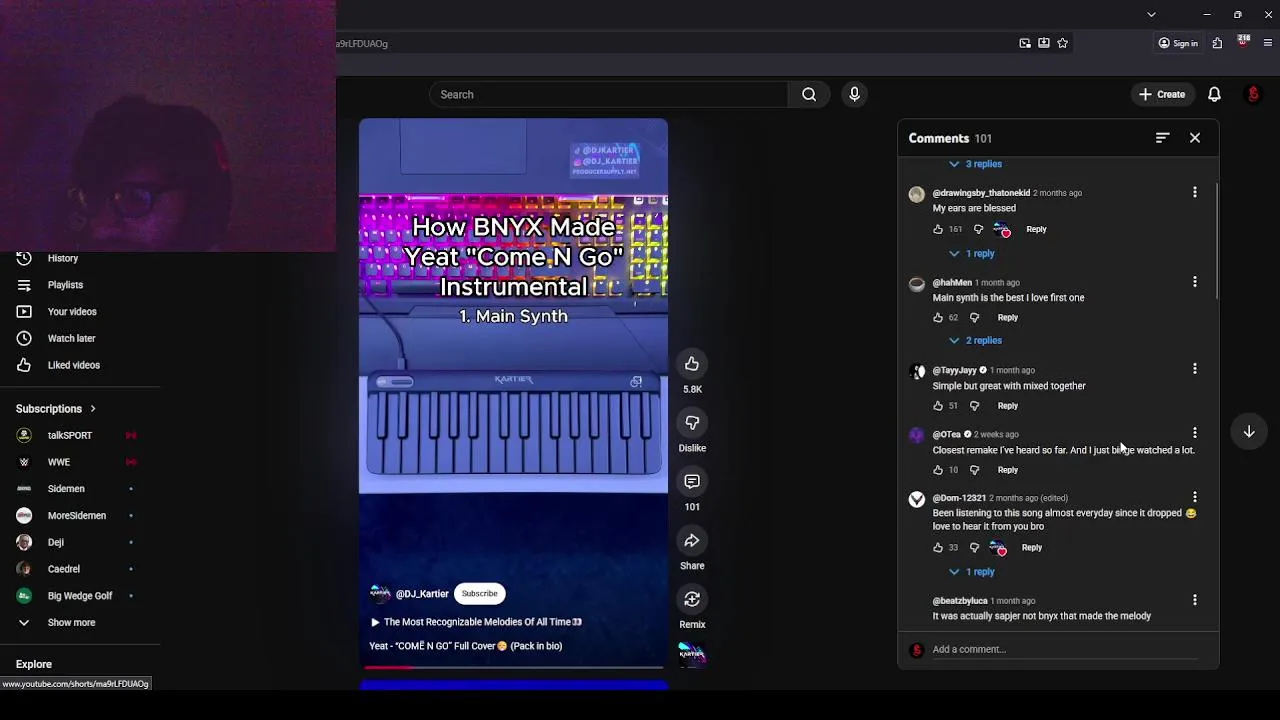The width and height of the screenshot is (1280, 720).
Task: Like OTea's comment
Action: (x=938, y=470)
